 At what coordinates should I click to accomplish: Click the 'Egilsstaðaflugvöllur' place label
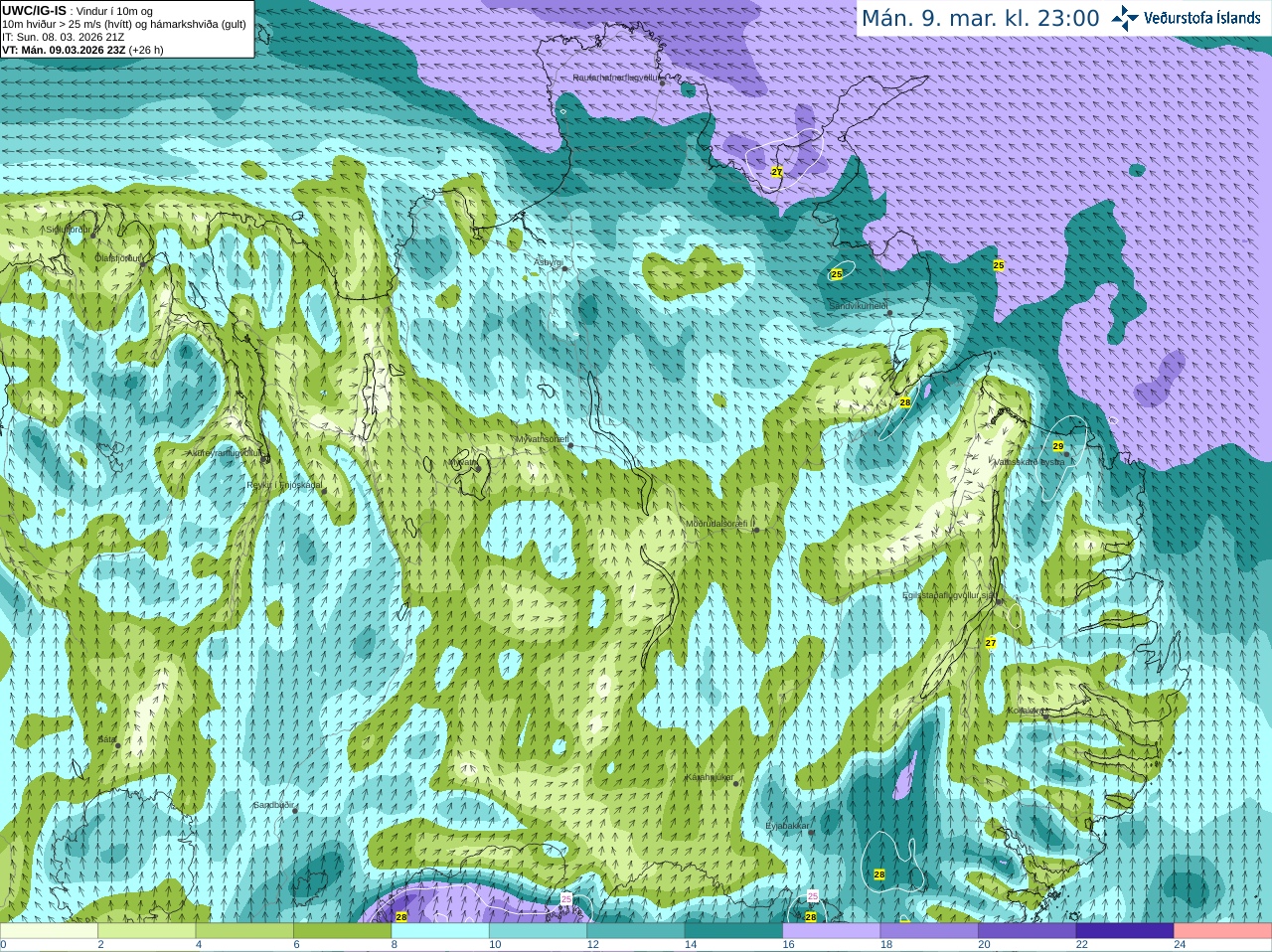(x=948, y=595)
